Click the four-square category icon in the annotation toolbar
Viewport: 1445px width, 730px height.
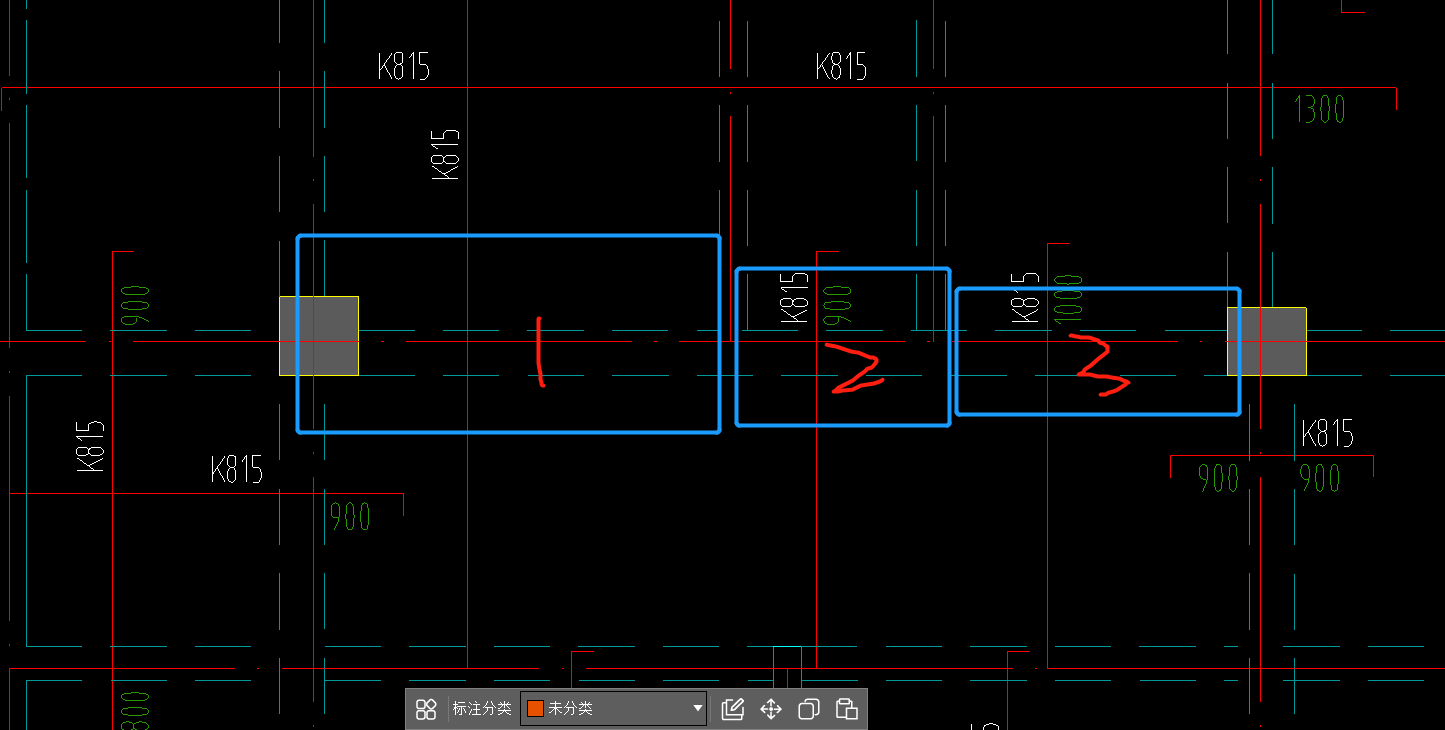pyautogui.click(x=426, y=709)
